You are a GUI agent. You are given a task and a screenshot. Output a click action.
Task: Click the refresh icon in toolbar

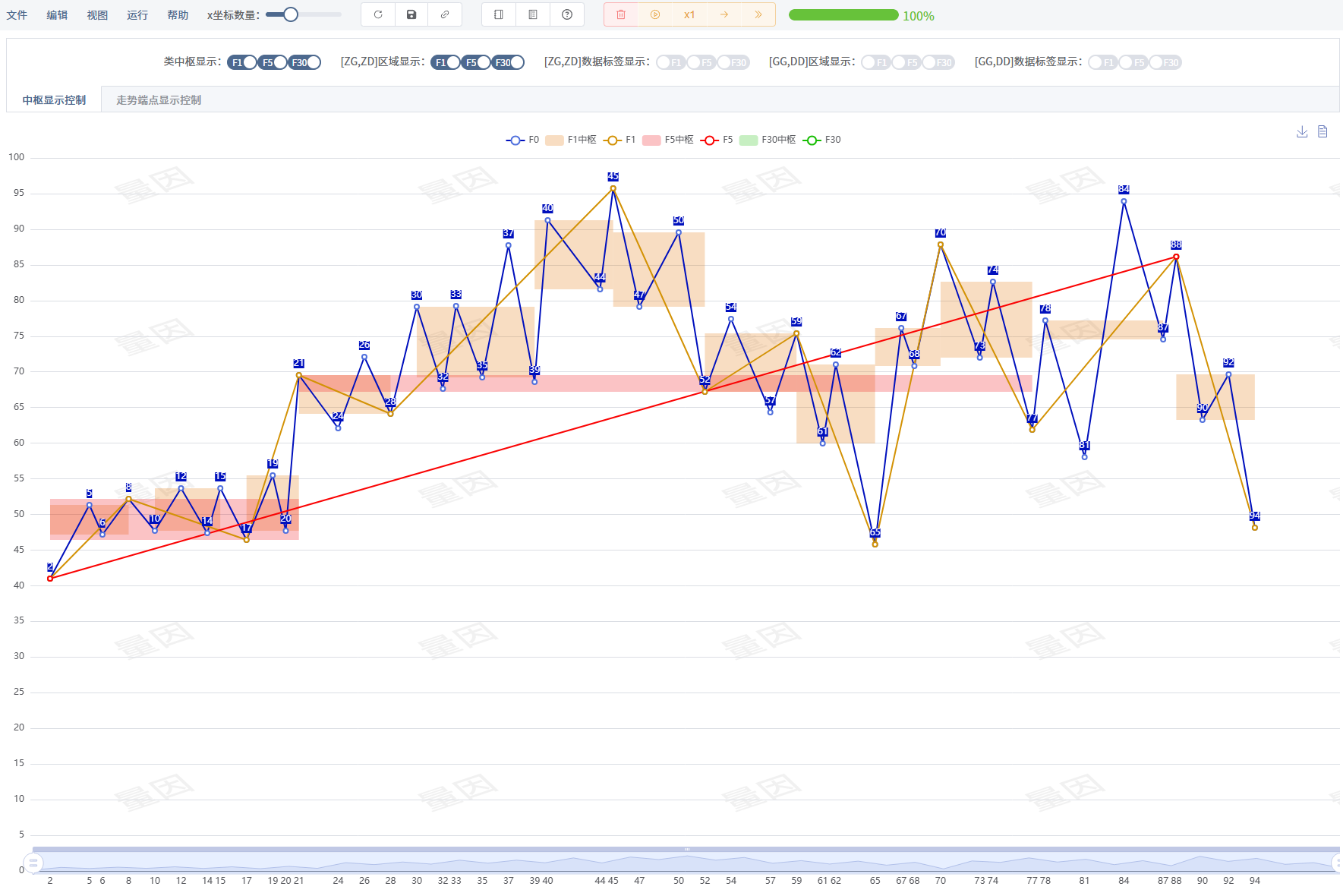tap(378, 14)
